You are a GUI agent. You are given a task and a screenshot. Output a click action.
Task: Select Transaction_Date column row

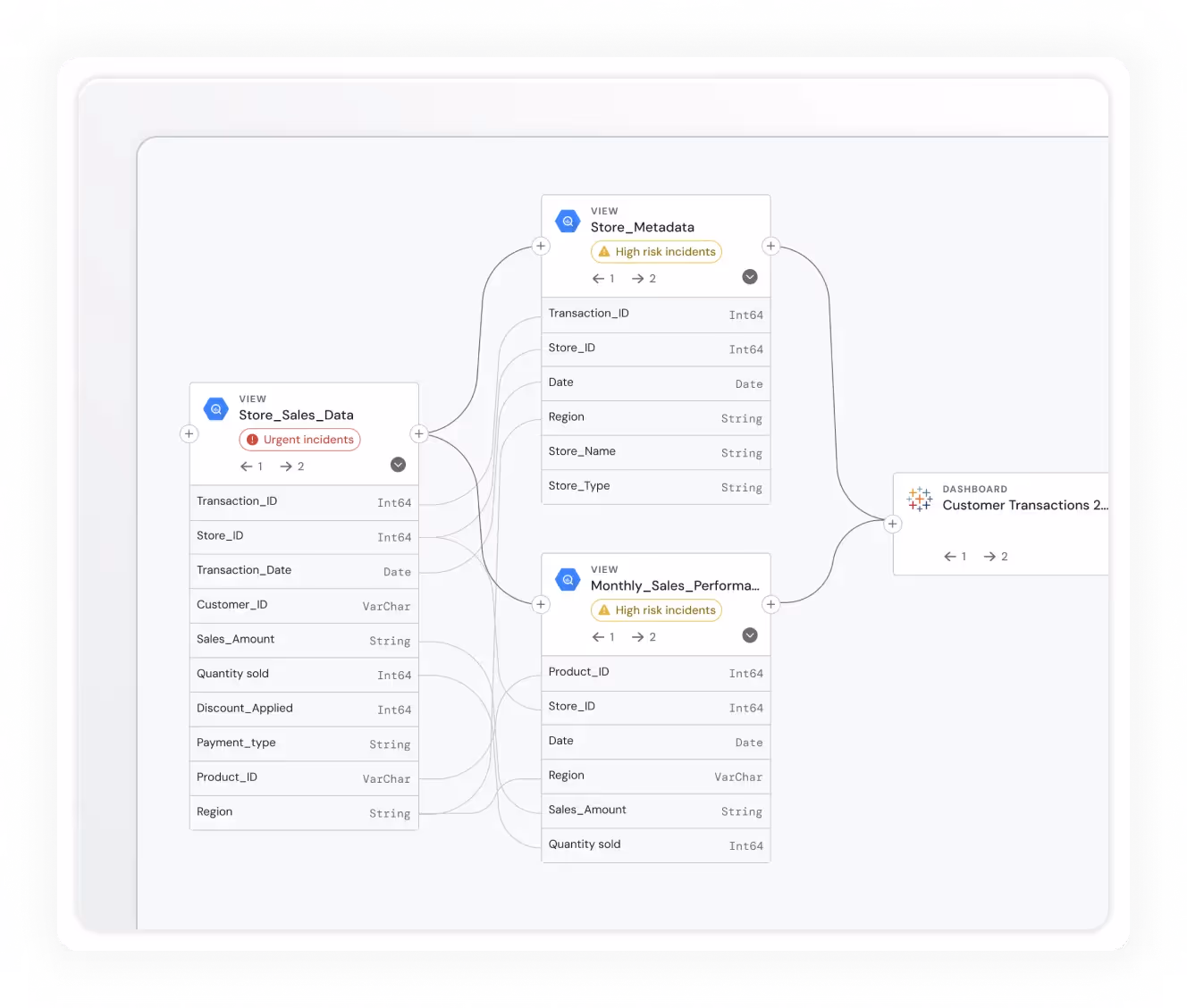(304, 571)
